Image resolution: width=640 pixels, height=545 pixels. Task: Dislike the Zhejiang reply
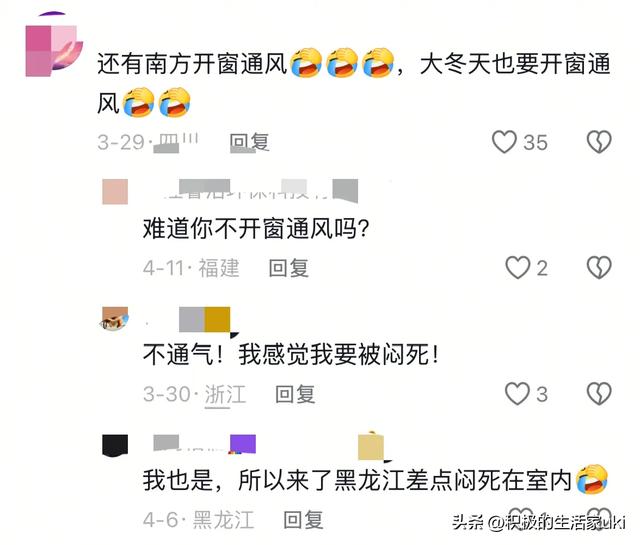[x=599, y=394]
